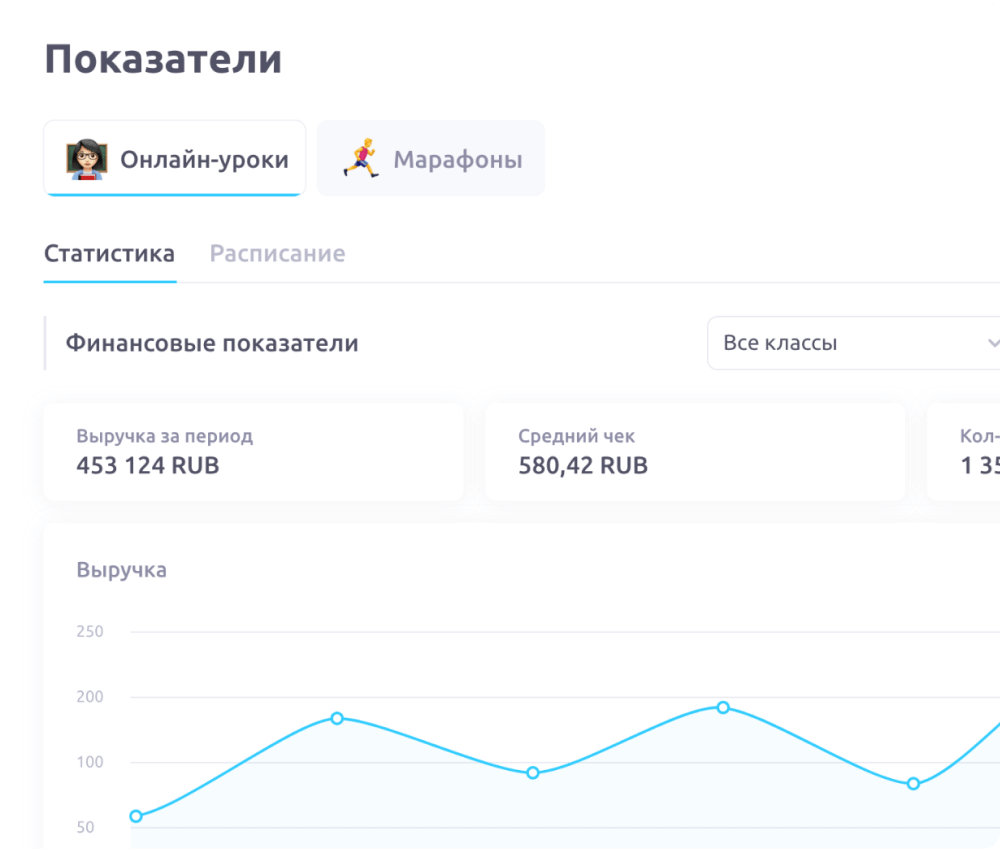Click the 100 axis label
Screen dimensions: 1000x849
pyautogui.click(x=90, y=762)
